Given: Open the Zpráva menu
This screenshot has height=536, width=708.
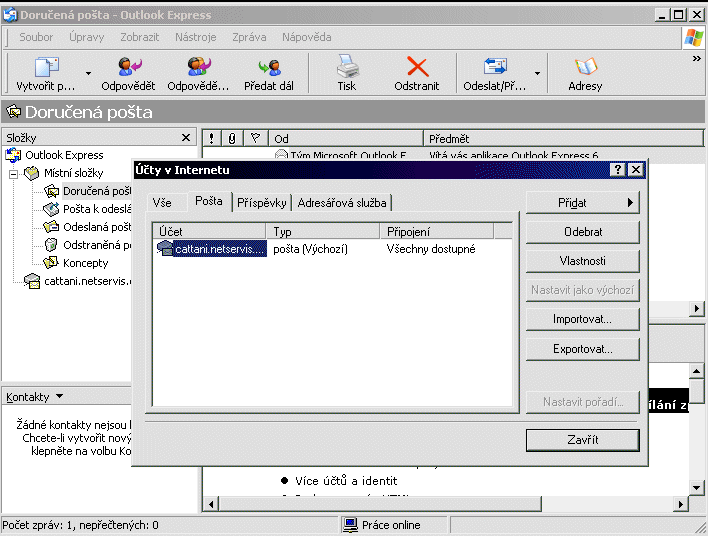Looking at the screenshot, I should coord(249,37).
